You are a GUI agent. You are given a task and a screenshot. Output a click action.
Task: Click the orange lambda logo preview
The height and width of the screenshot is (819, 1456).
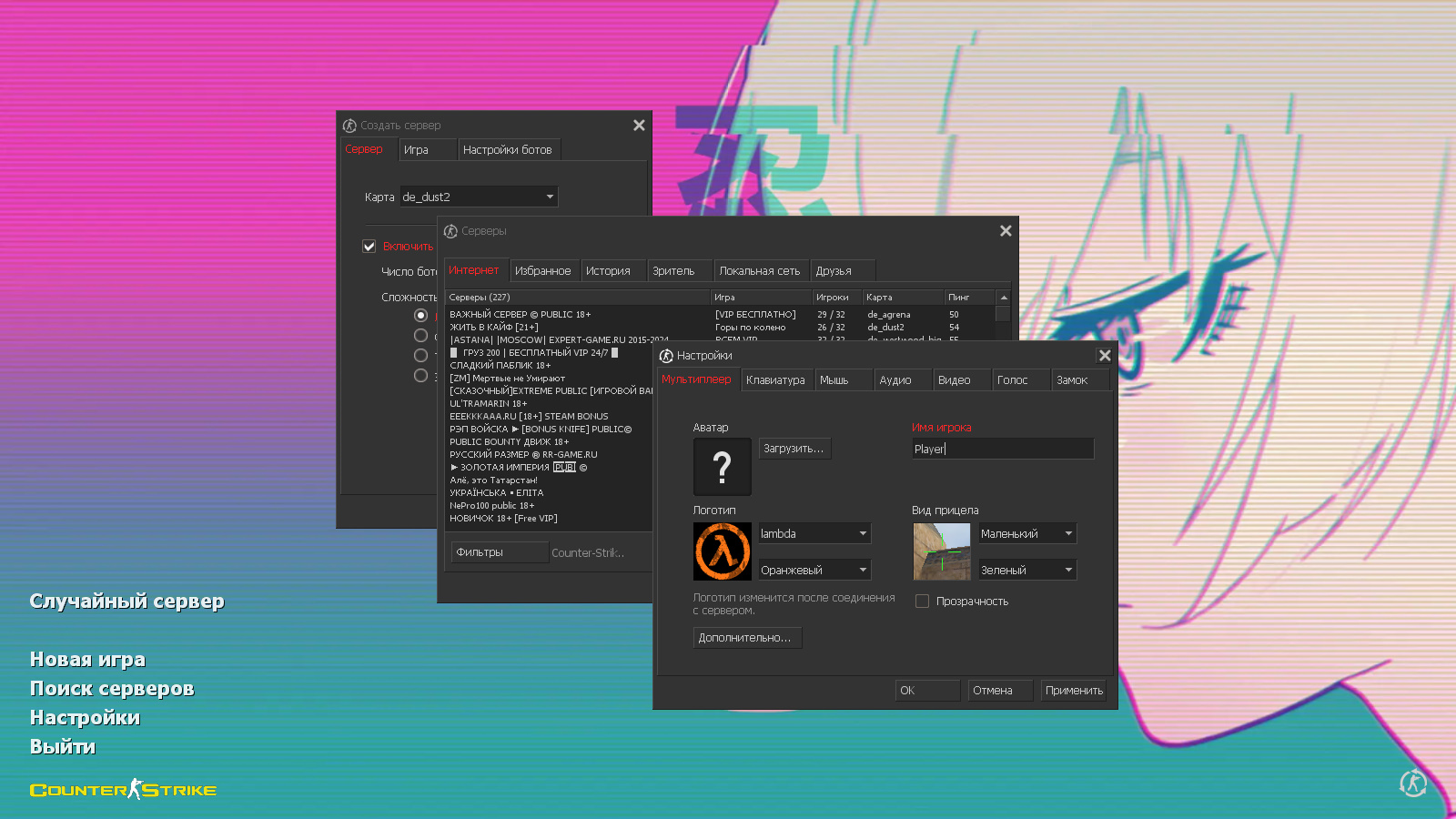pyautogui.click(x=722, y=551)
